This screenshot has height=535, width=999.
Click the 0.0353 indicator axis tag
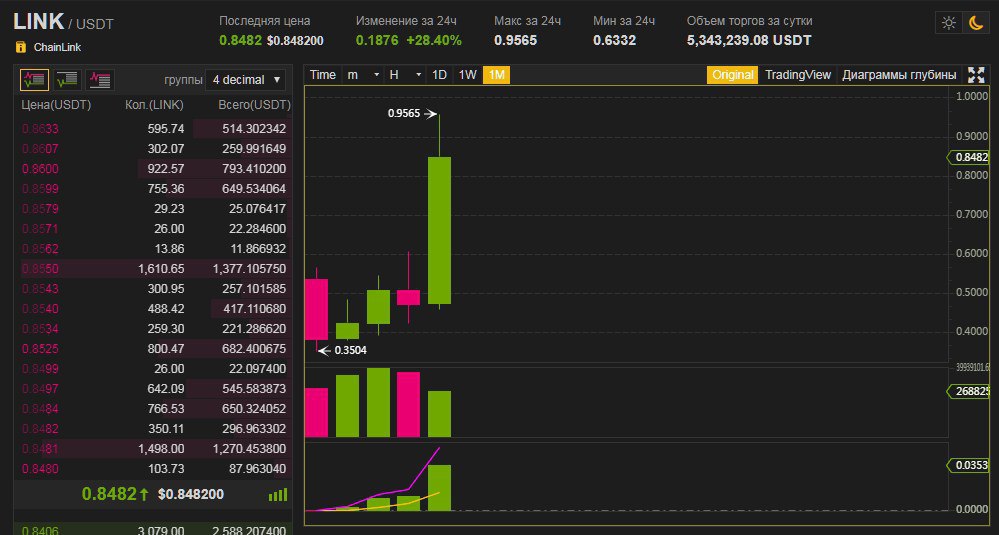point(968,466)
